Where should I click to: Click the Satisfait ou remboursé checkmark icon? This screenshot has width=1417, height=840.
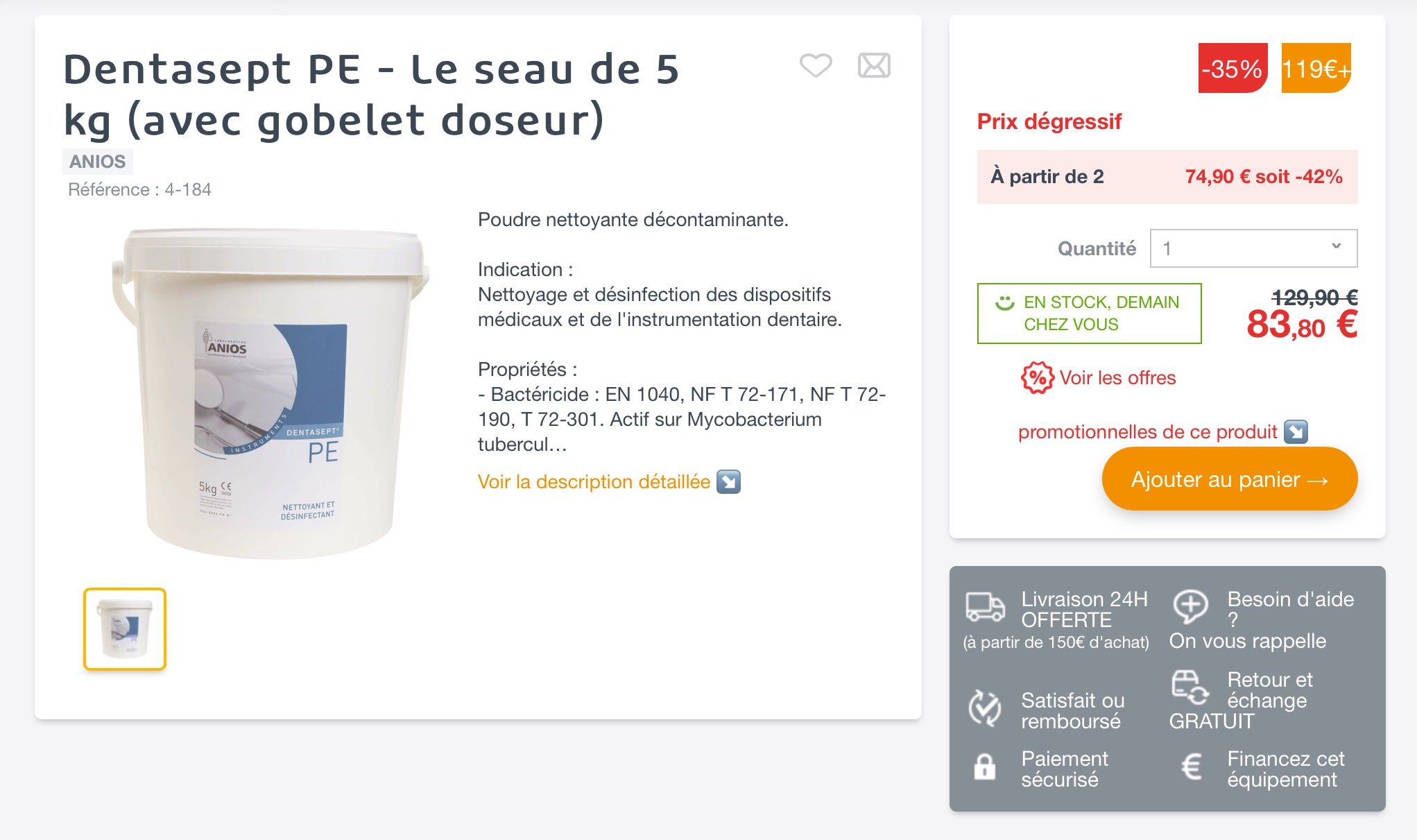(985, 708)
